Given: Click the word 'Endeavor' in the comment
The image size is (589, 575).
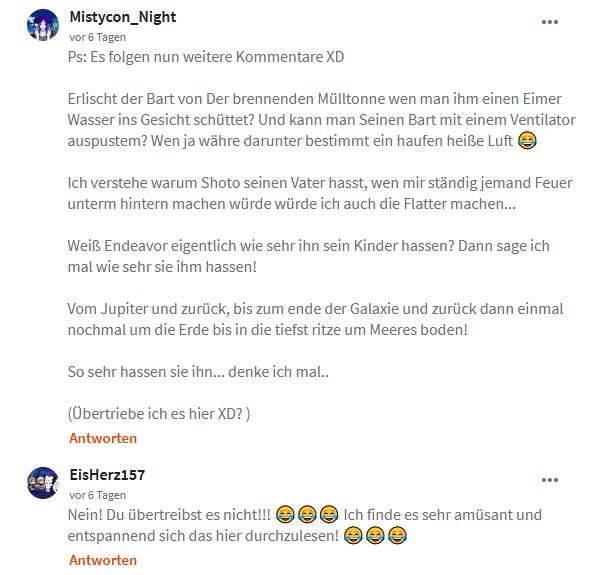Looking at the screenshot, I should click(x=136, y=246).
